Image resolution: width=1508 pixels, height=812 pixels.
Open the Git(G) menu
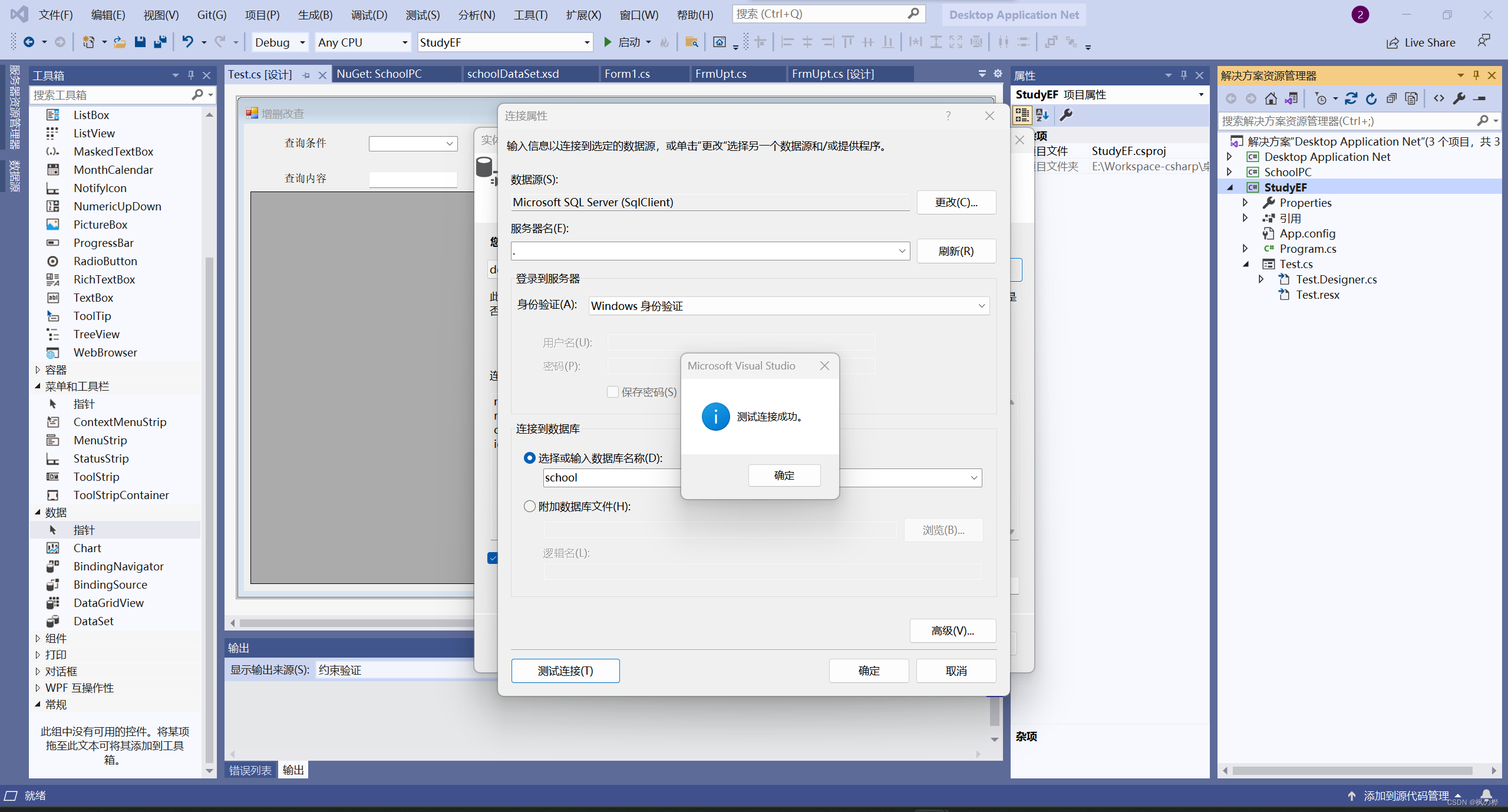tap(212, 15)
